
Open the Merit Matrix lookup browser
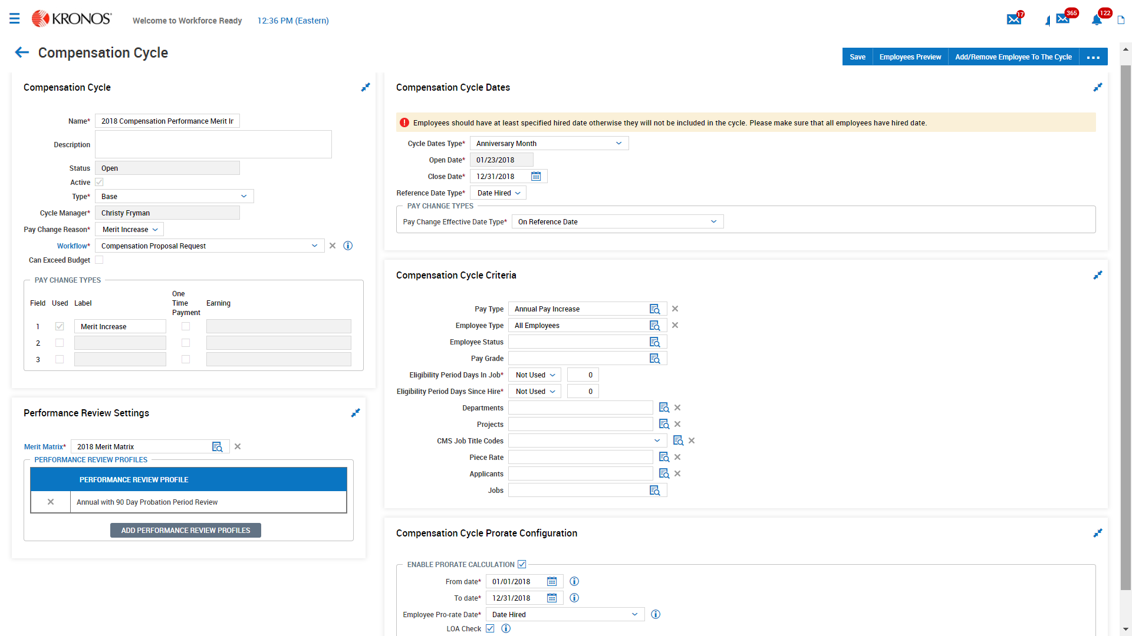coord(219,446)
